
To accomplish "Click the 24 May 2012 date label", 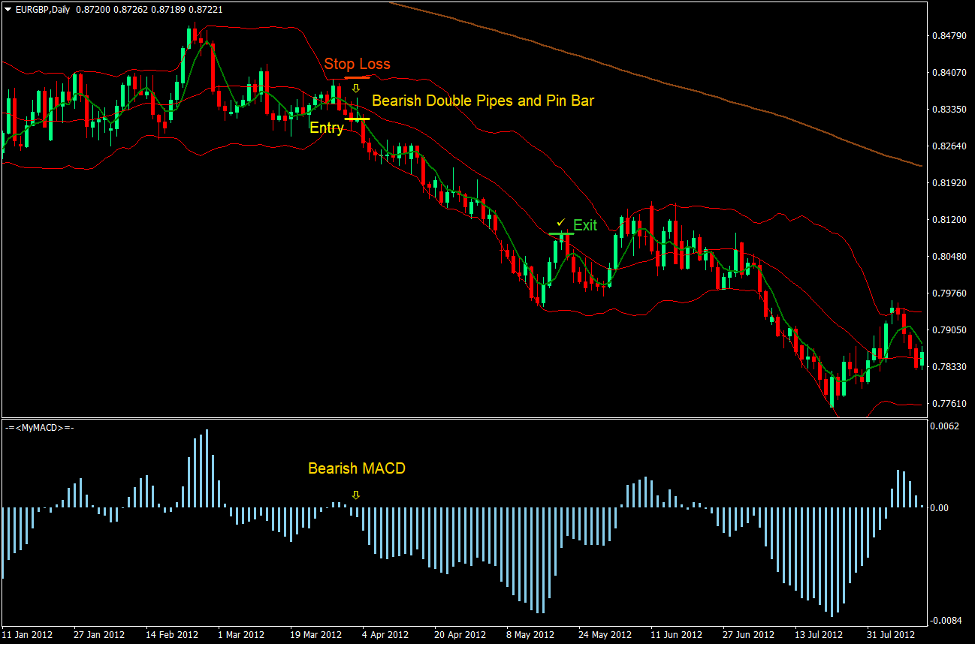I will pos(604,635).
